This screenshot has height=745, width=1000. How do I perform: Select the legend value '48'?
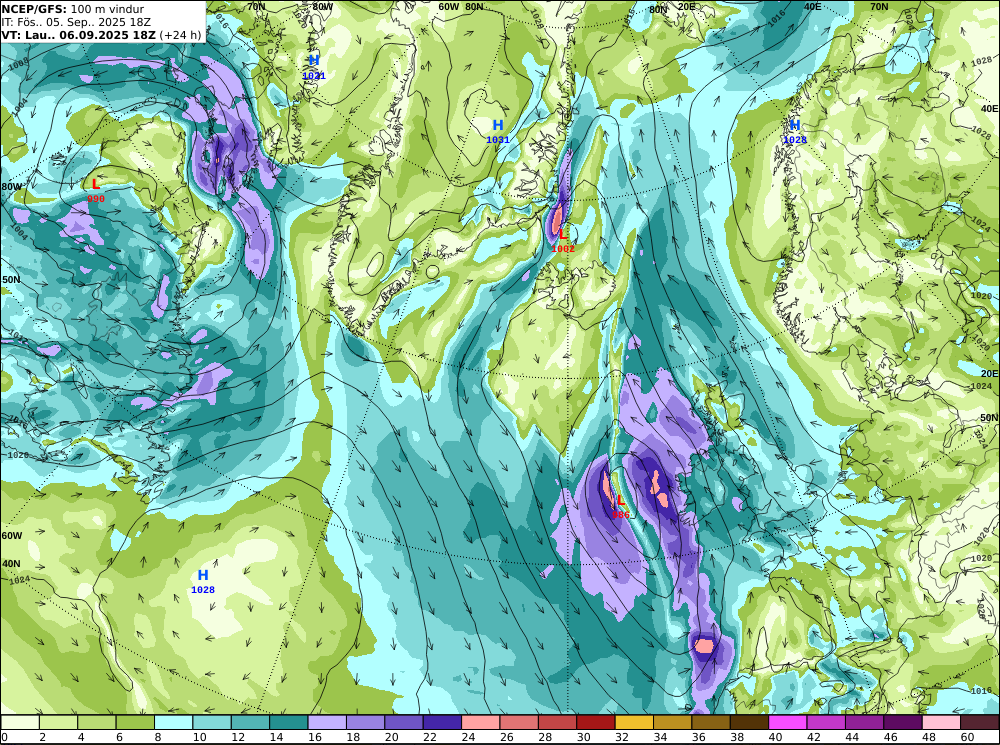(x=929, y=737)
